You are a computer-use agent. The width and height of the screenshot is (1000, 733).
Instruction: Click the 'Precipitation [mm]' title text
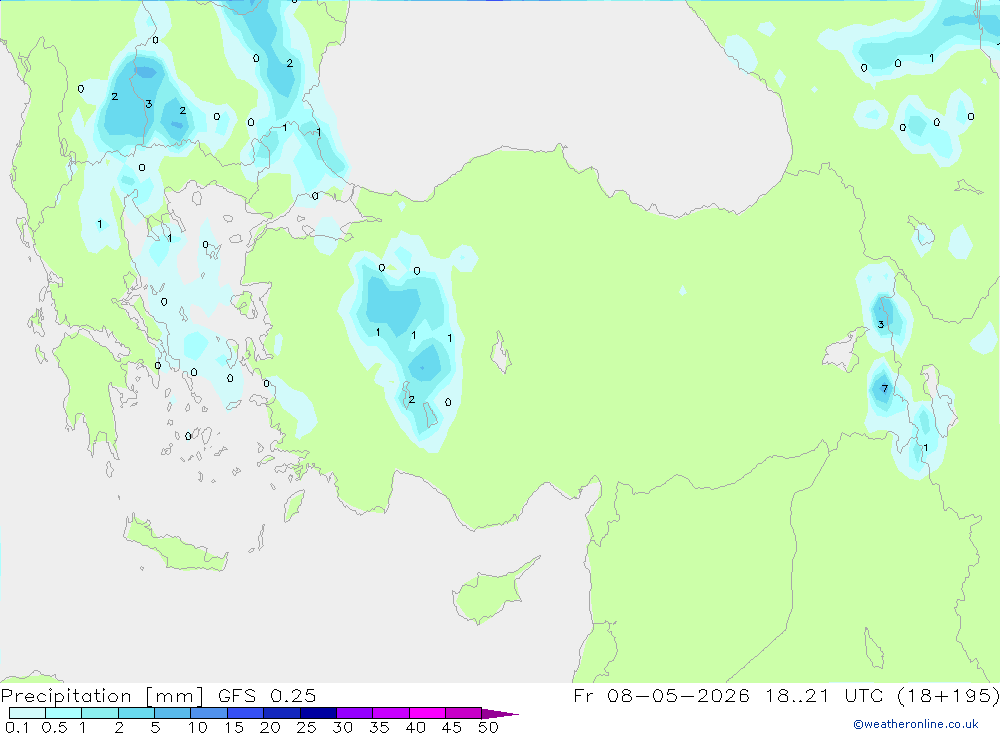102,696
